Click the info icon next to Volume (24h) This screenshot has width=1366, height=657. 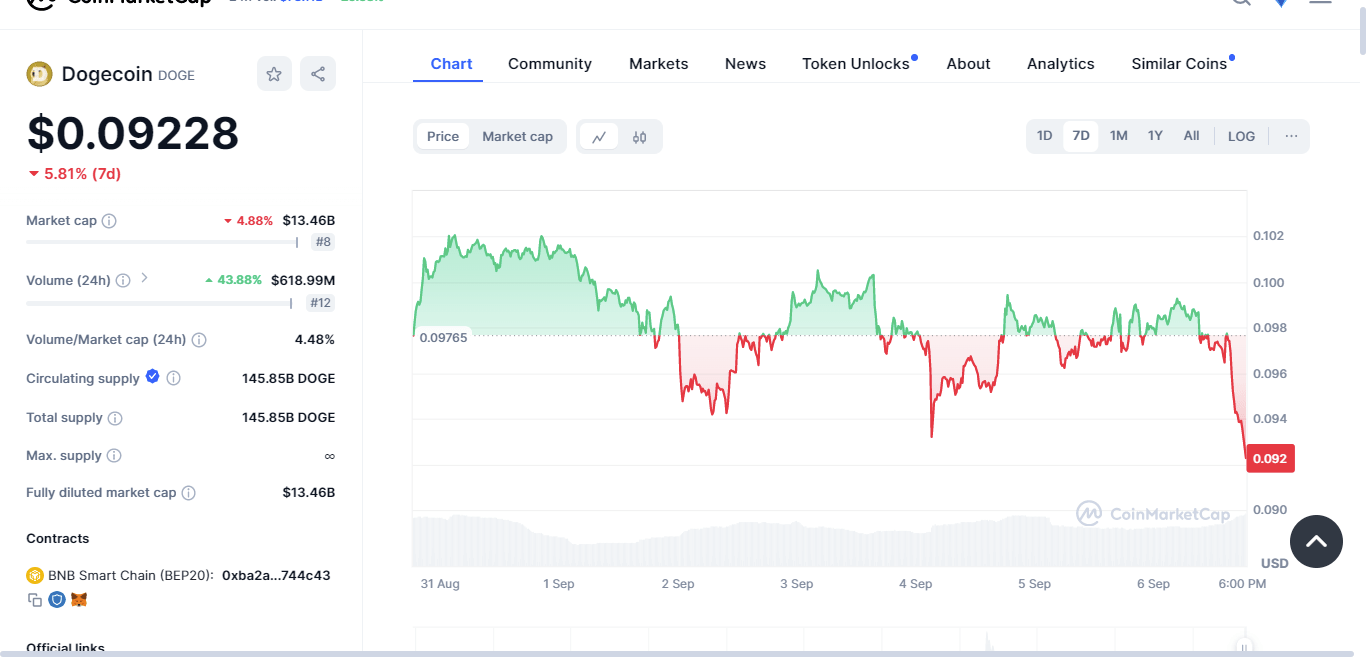coord(123,281)
